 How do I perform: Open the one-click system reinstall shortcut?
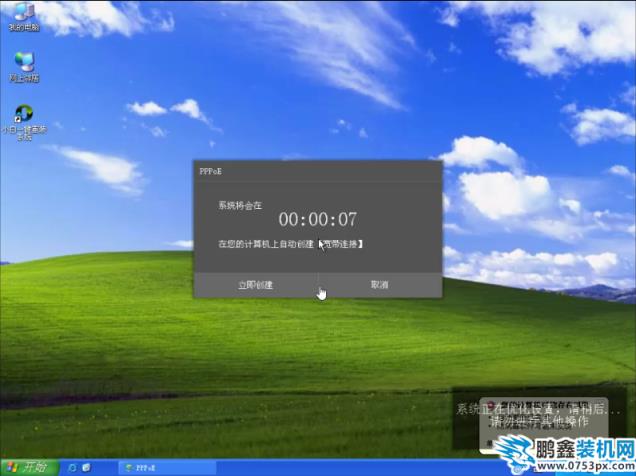pos(24,122)
